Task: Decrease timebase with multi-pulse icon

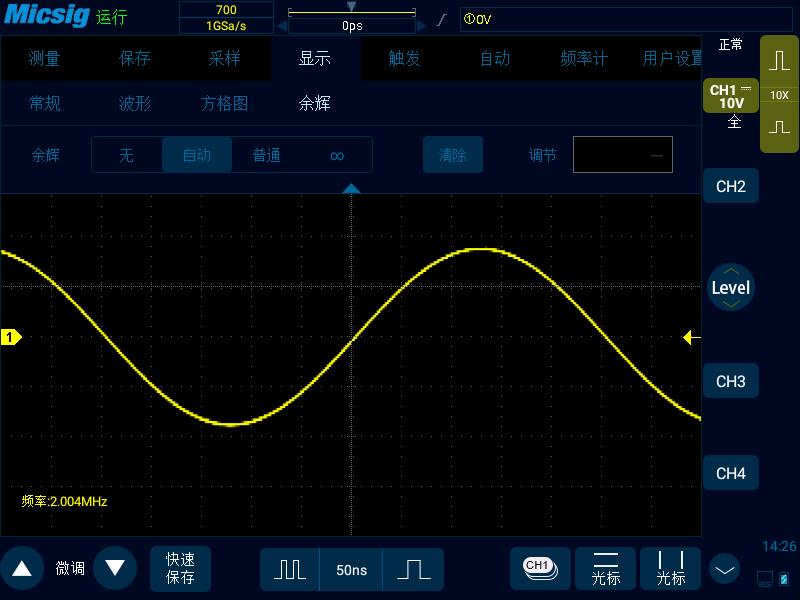Action: pos(290,569)
